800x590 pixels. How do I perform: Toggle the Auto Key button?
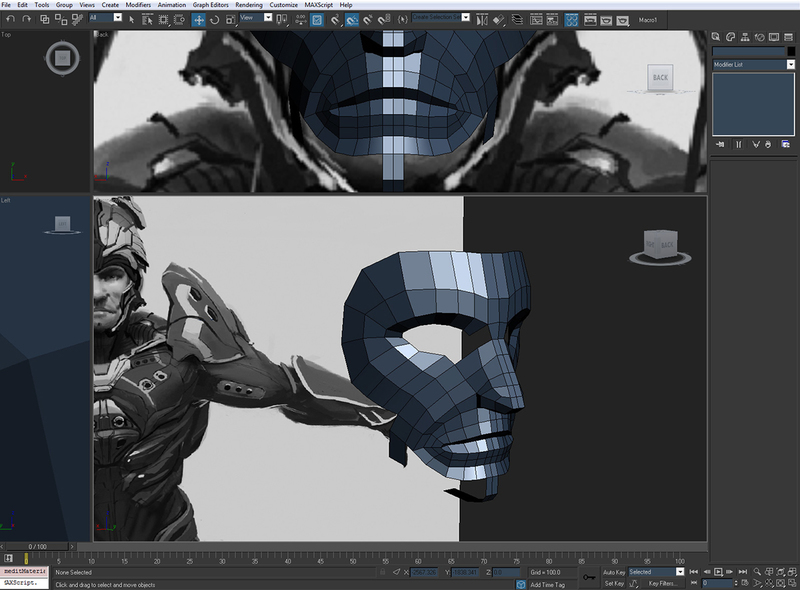coord(614,572)
